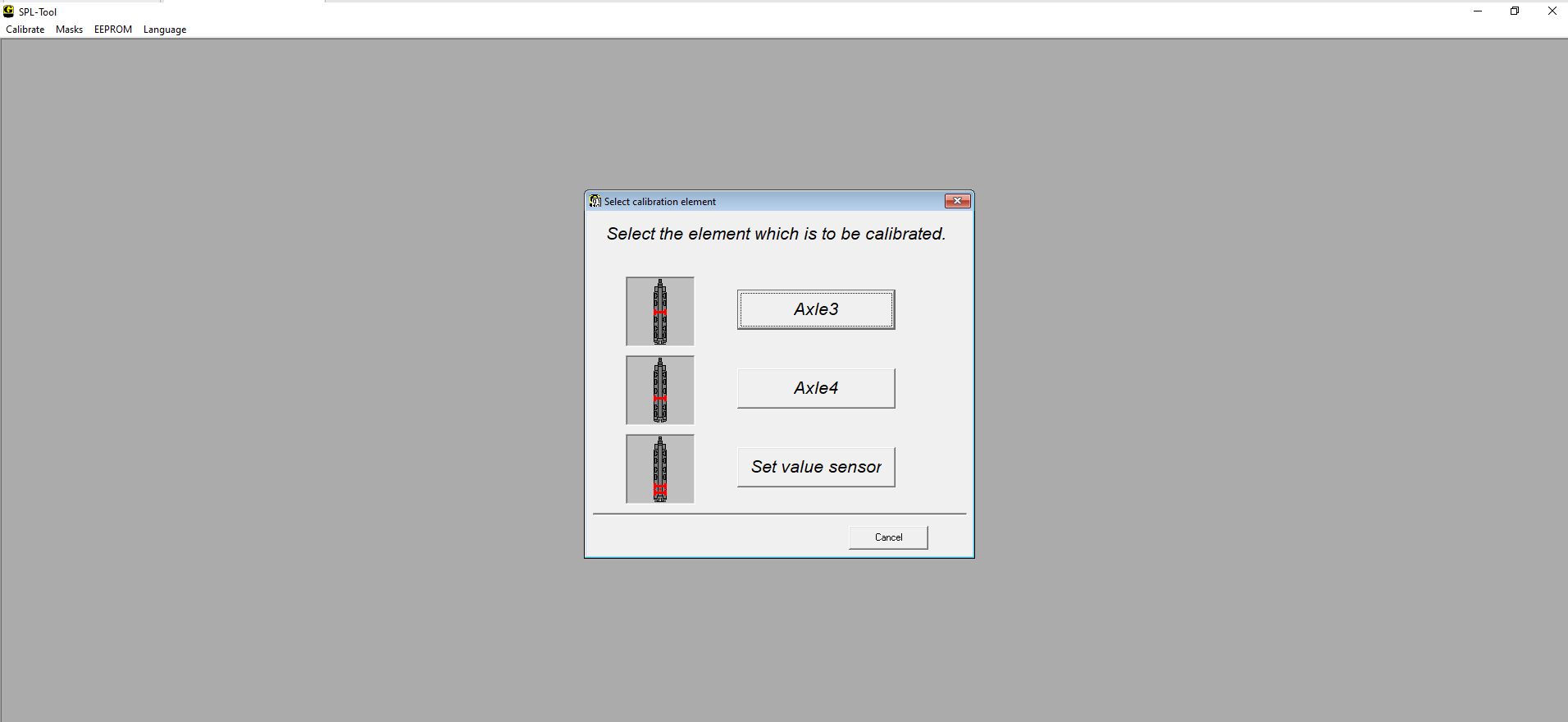Close the SPL-Tool application window
This screenshot has height=722, width=1568.
point(1552,11)
